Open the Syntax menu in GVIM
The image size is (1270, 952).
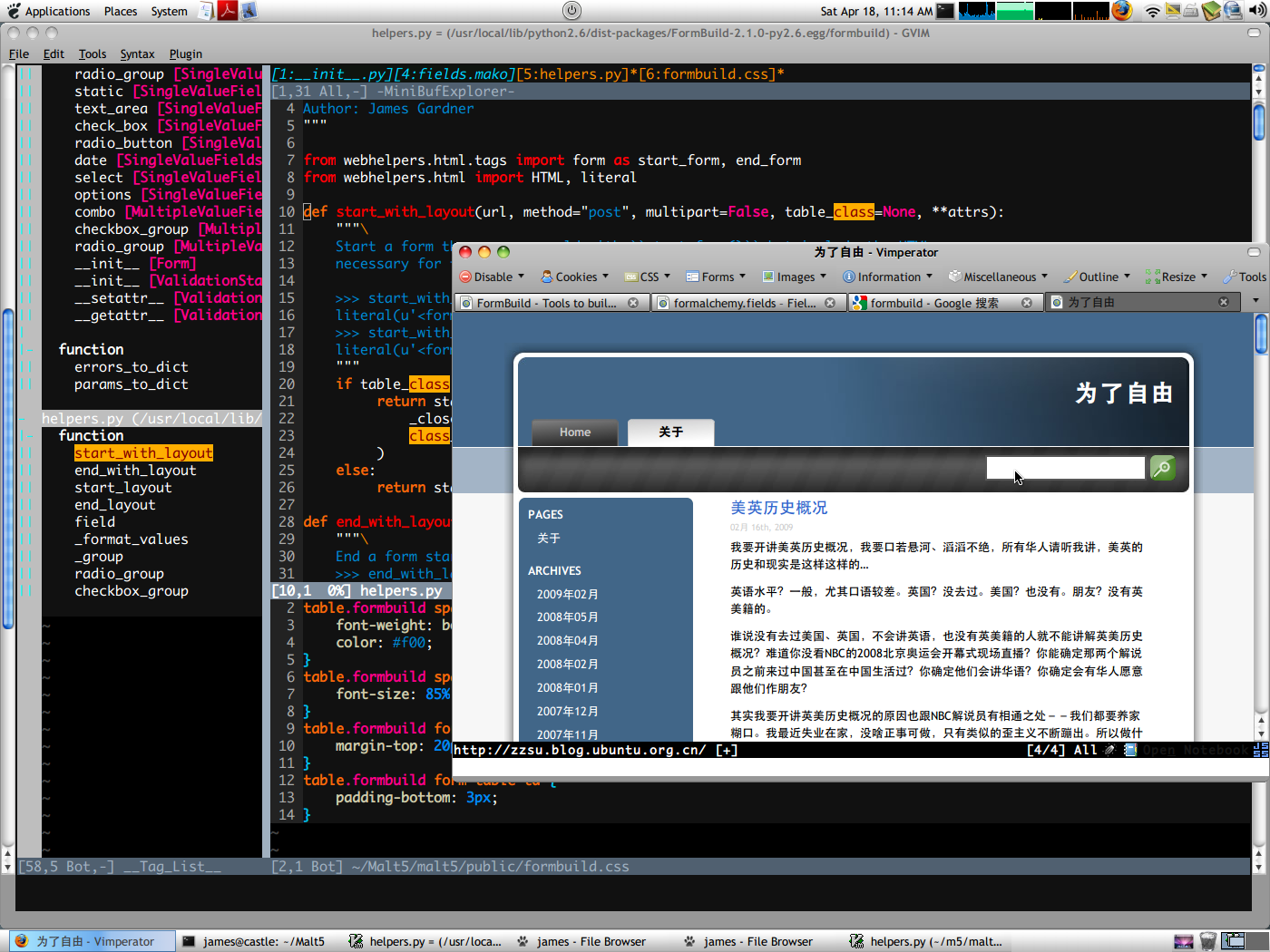(x=138, y=53)
